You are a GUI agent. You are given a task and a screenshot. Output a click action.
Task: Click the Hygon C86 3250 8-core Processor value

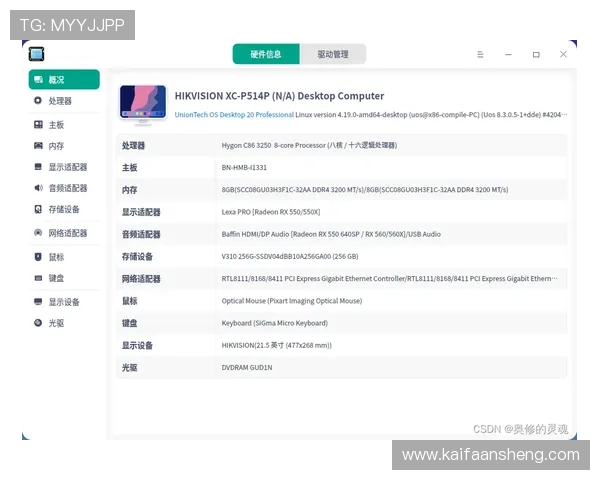tap(309, 145)
